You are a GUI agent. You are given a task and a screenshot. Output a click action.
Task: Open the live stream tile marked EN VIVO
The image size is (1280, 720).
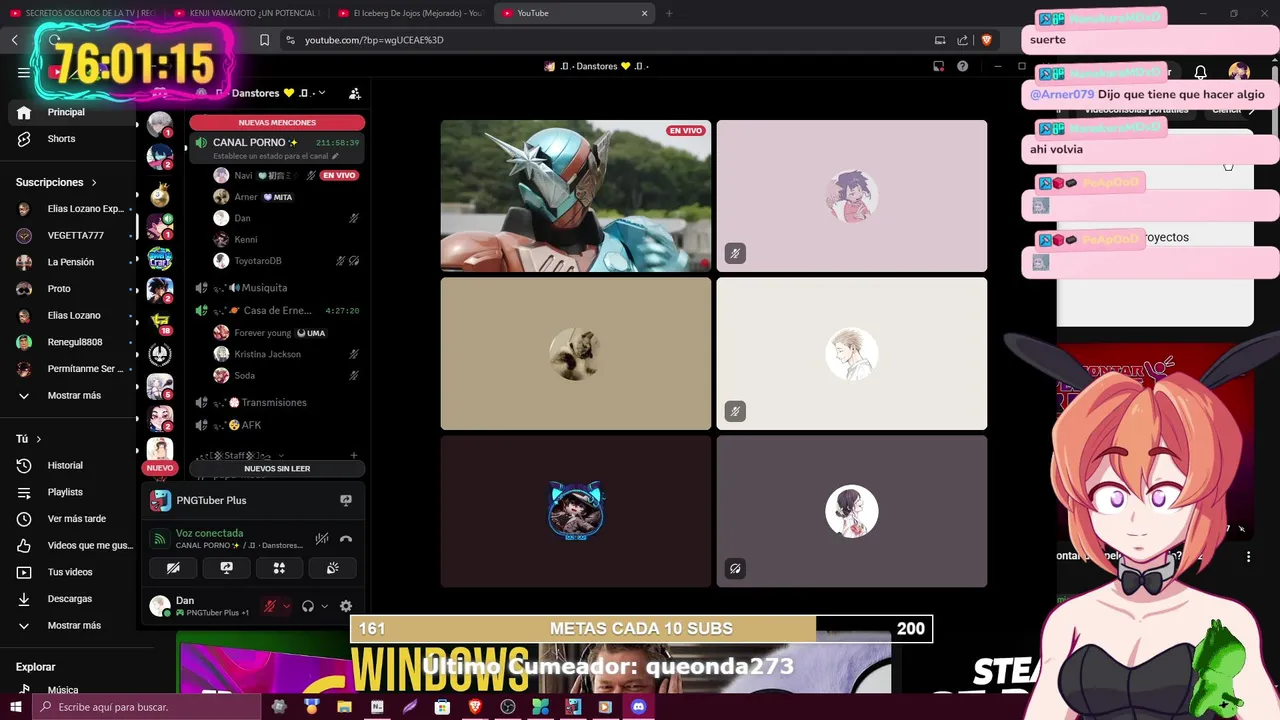[x=576, y=196]
